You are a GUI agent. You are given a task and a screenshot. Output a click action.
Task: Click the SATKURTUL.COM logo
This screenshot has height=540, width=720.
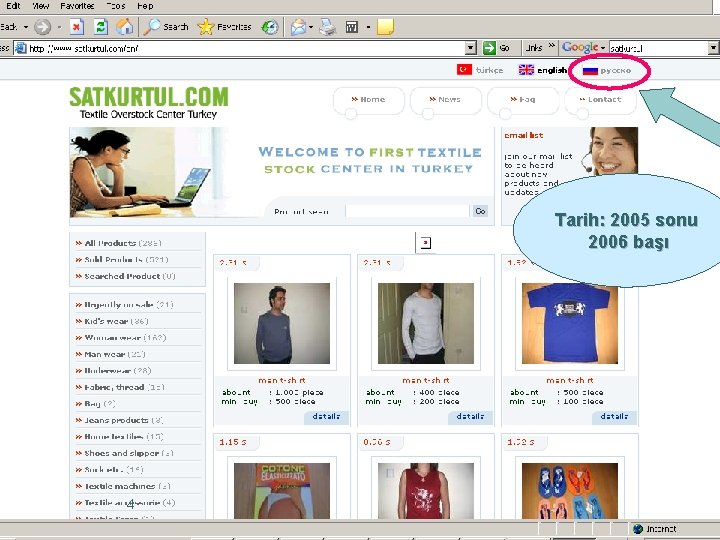point(149,102)
